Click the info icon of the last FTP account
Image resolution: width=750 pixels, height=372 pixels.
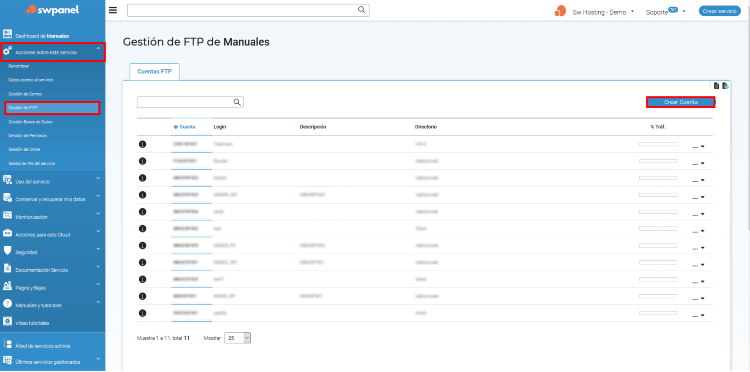pyautogui.click(x=142, y=313)
